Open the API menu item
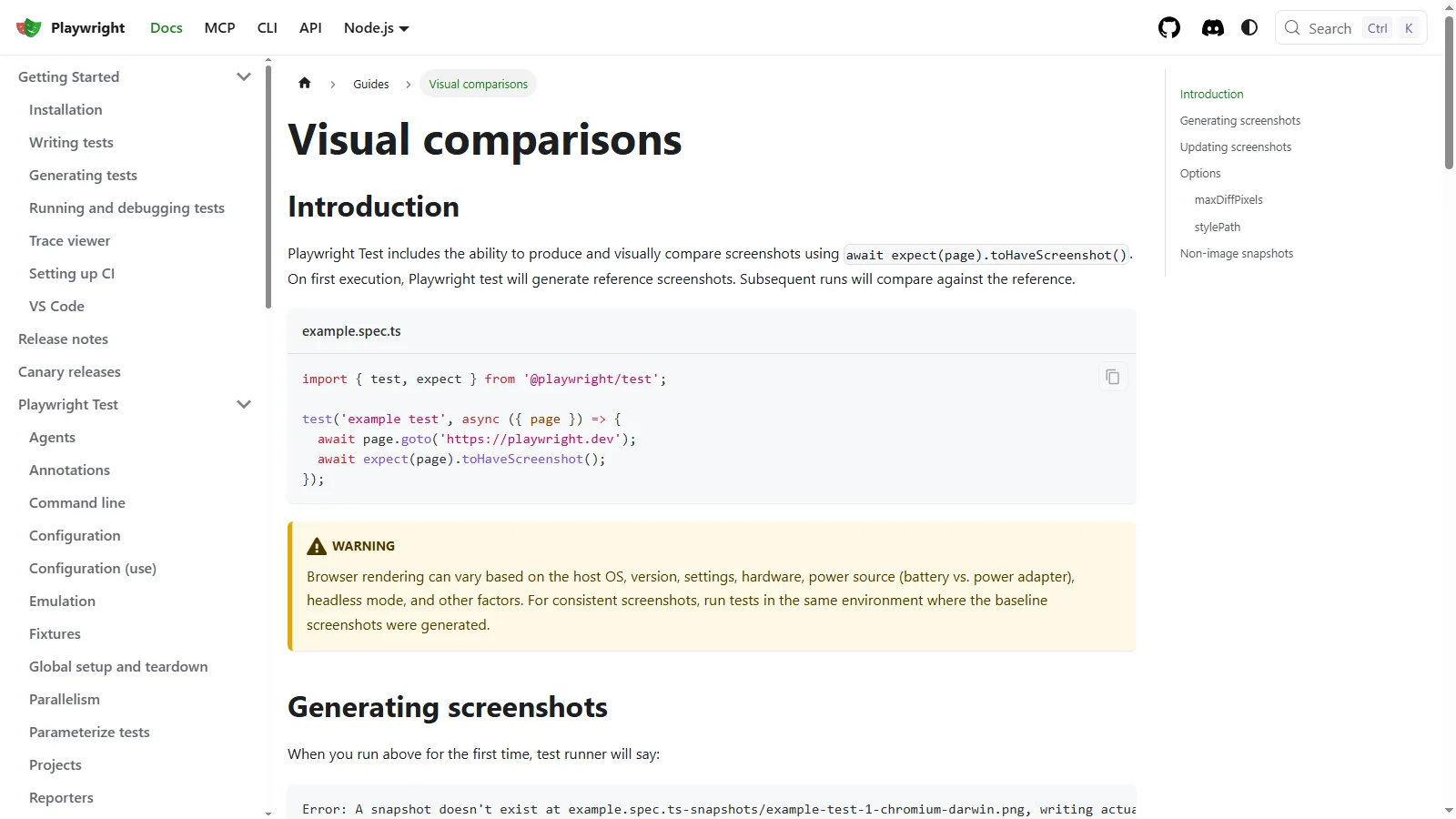This screenshot has height=819, width=1456. [310, 28]
